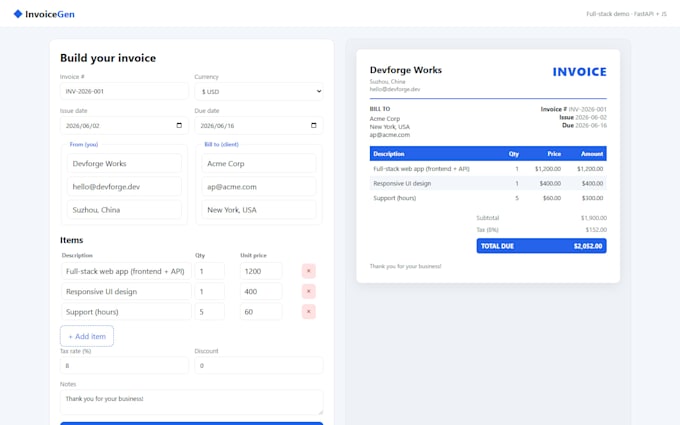The width and height of the screenshot is (680, 425).
Task: Click the BILL TO label in the preview
Action: click(x=380, y=109)
